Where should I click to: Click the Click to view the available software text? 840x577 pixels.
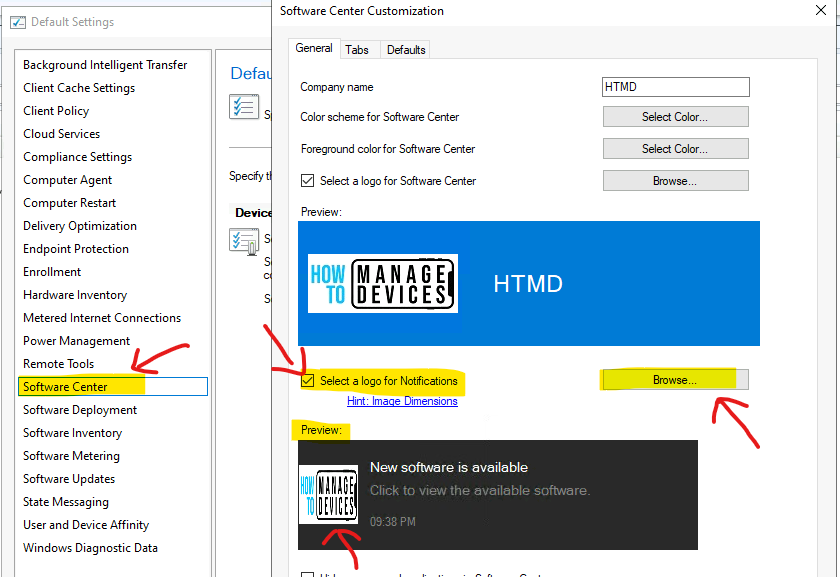pyautogui.click(x=480, y=491)
